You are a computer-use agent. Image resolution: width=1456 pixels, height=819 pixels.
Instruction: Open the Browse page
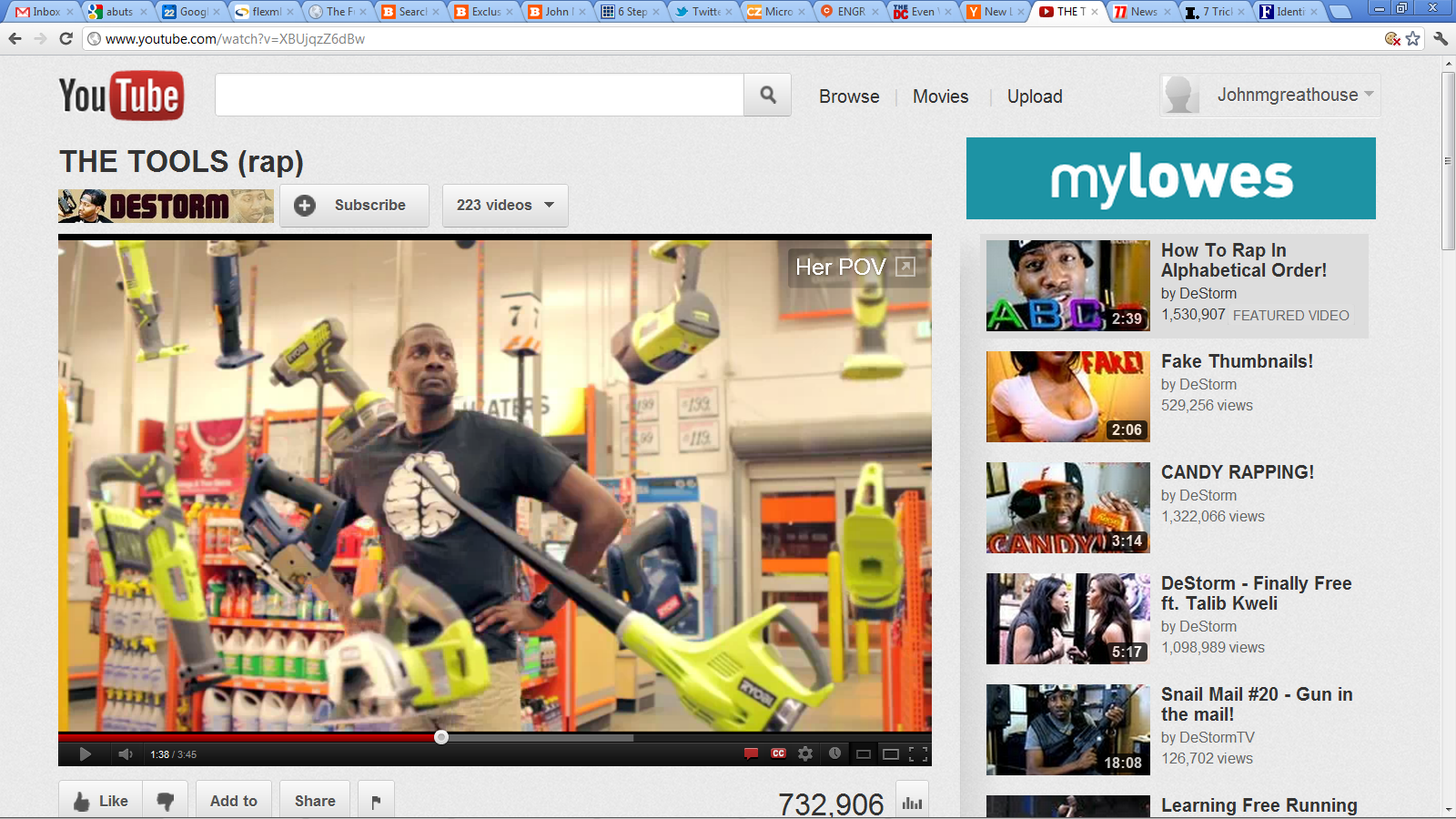point(848,96)
